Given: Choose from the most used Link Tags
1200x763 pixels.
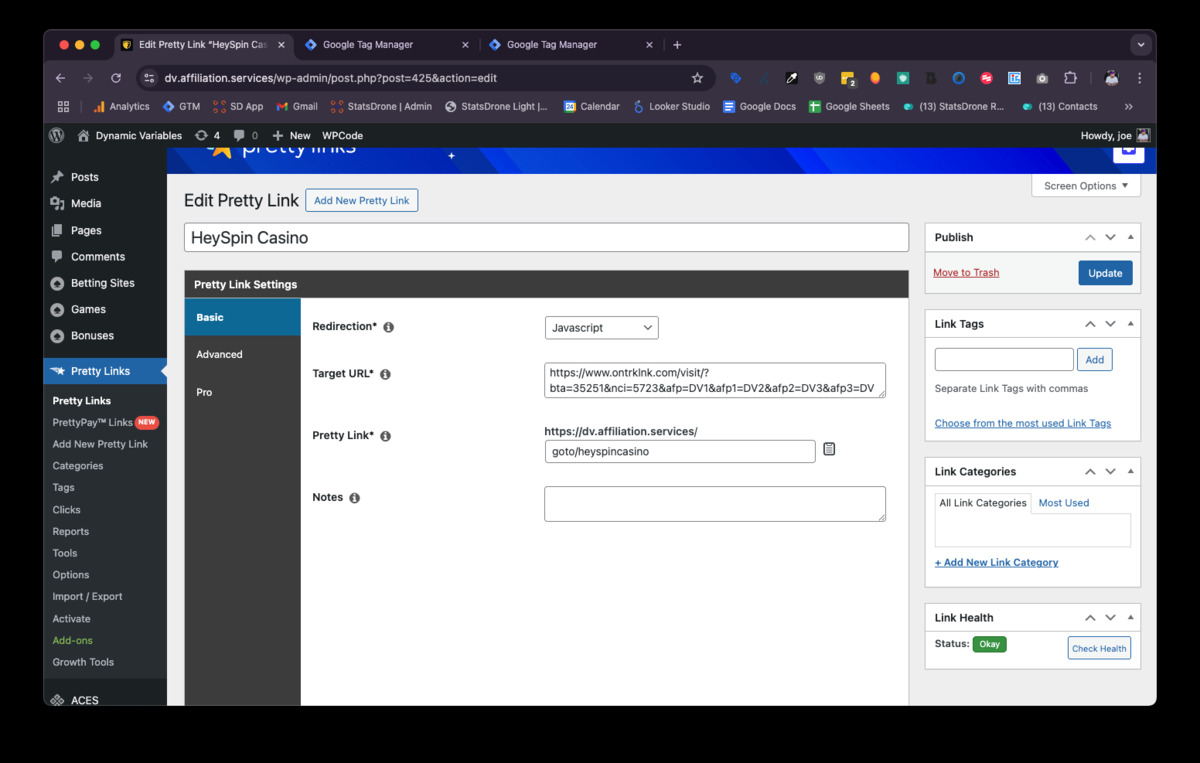Looking at the screenshot, I should 1023,423.
